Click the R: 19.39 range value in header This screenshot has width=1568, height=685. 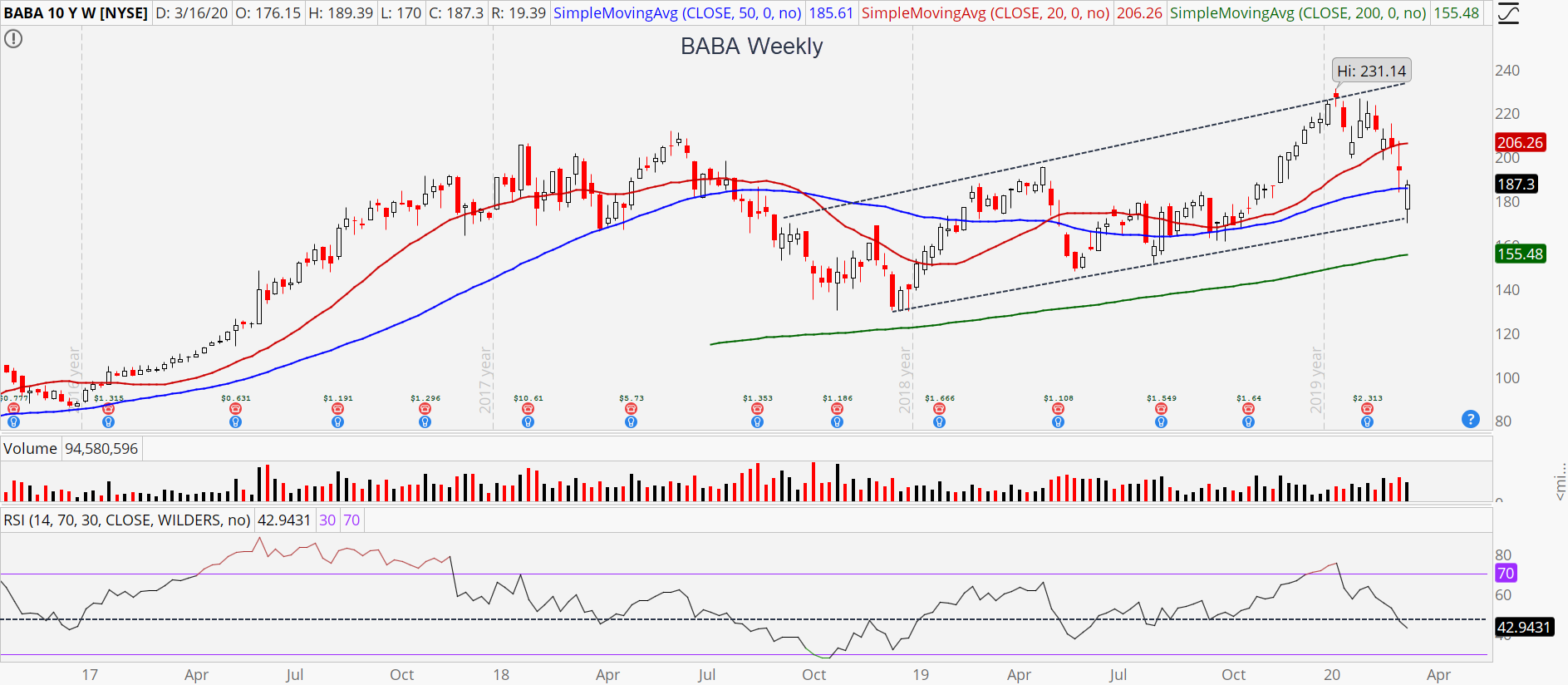pos(519,13)
